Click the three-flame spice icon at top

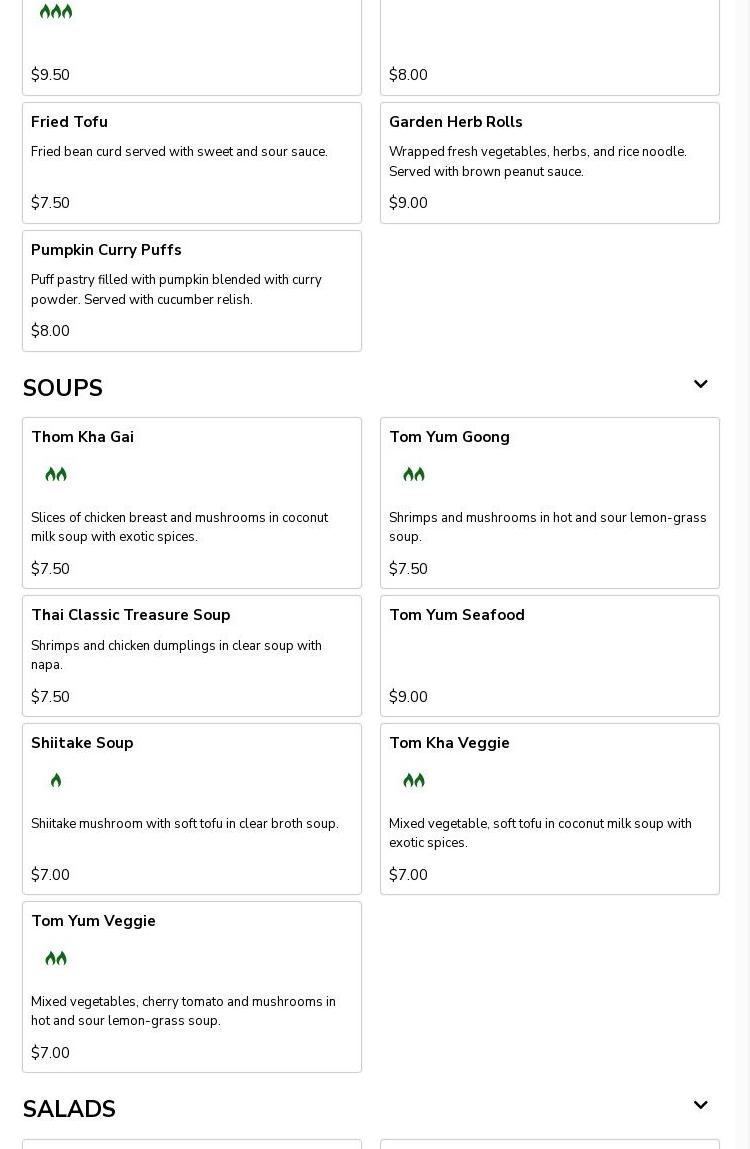pyautogui.click(x=56, y=12)
